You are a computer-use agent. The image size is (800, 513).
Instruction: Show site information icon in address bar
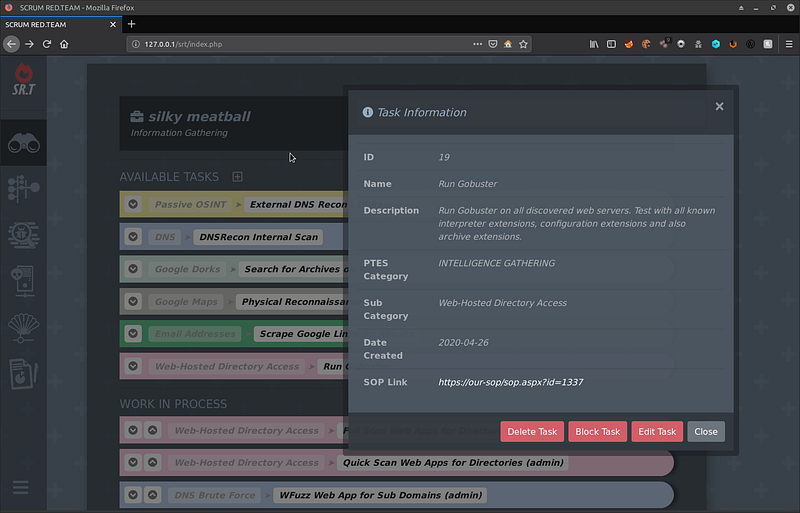point(136,44)
